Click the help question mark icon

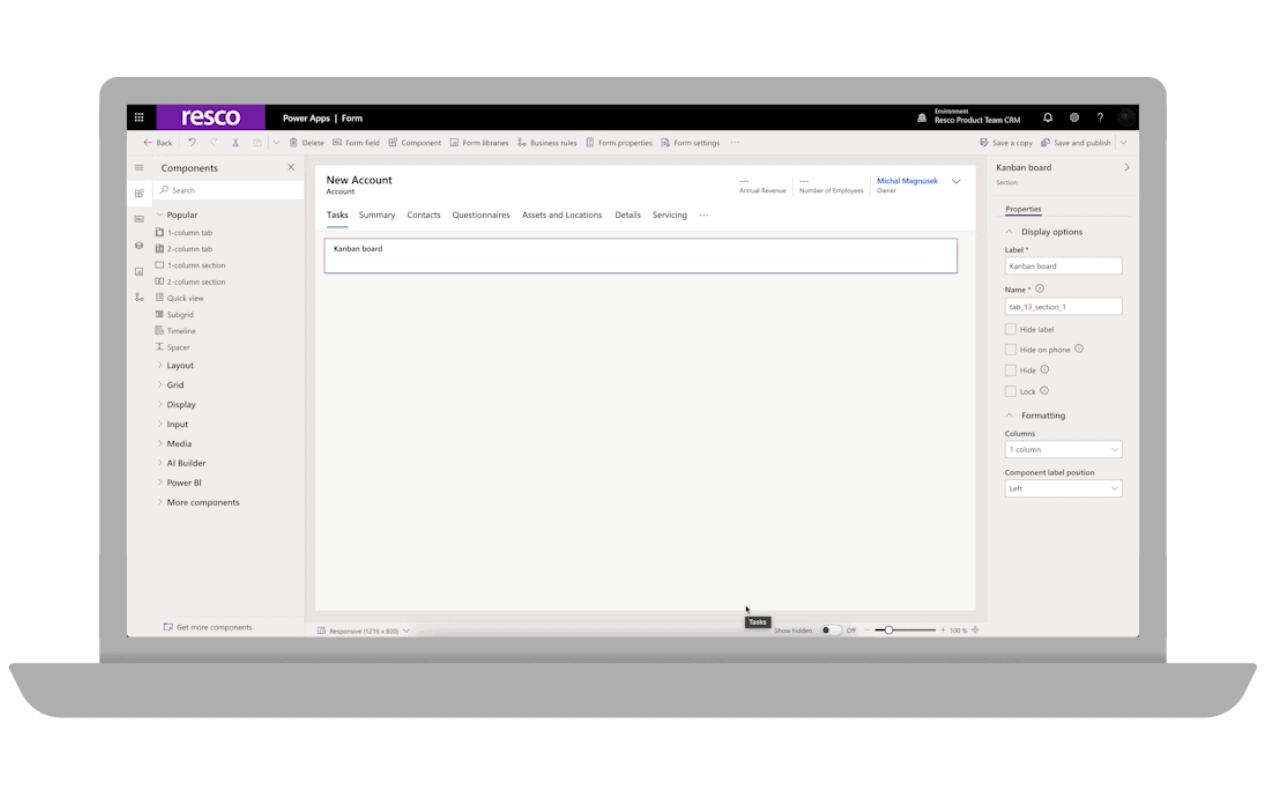tap(1100, 118)
